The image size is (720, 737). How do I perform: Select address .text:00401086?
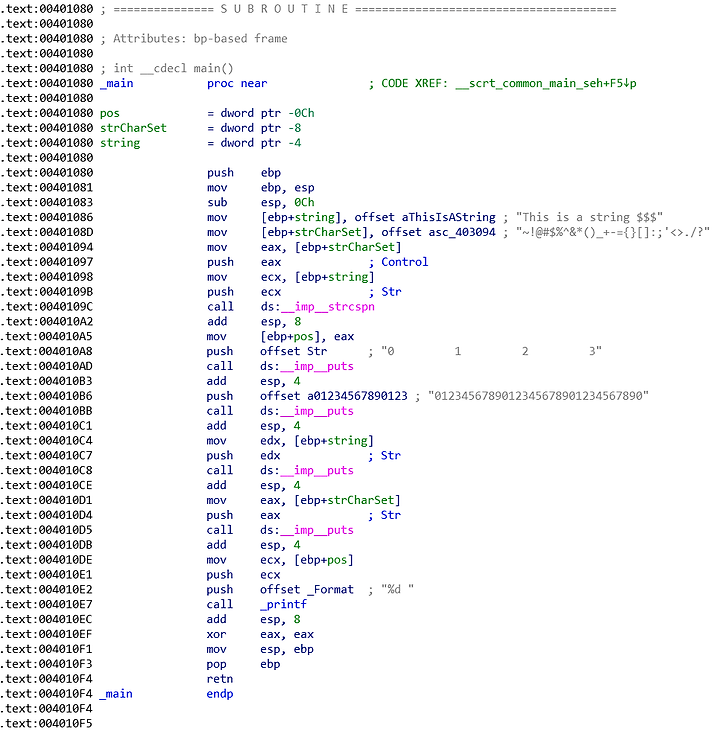click(x=47, y=217)
